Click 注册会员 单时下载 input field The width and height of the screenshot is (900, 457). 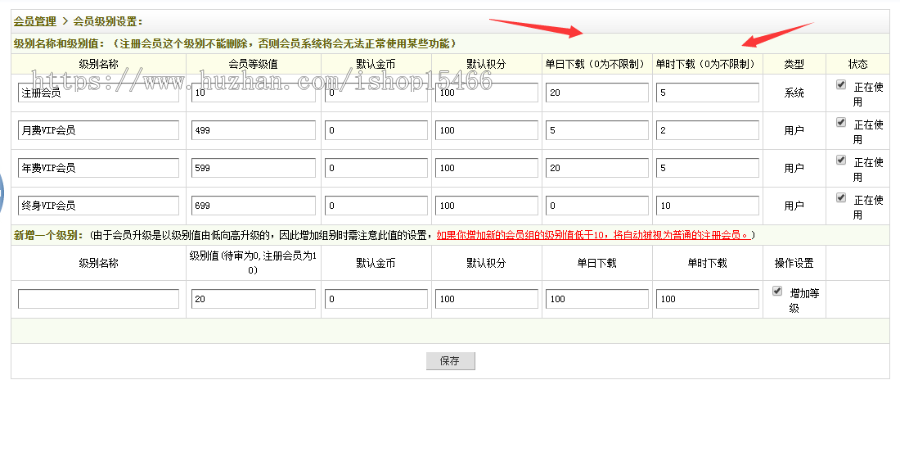click(706, 93)
